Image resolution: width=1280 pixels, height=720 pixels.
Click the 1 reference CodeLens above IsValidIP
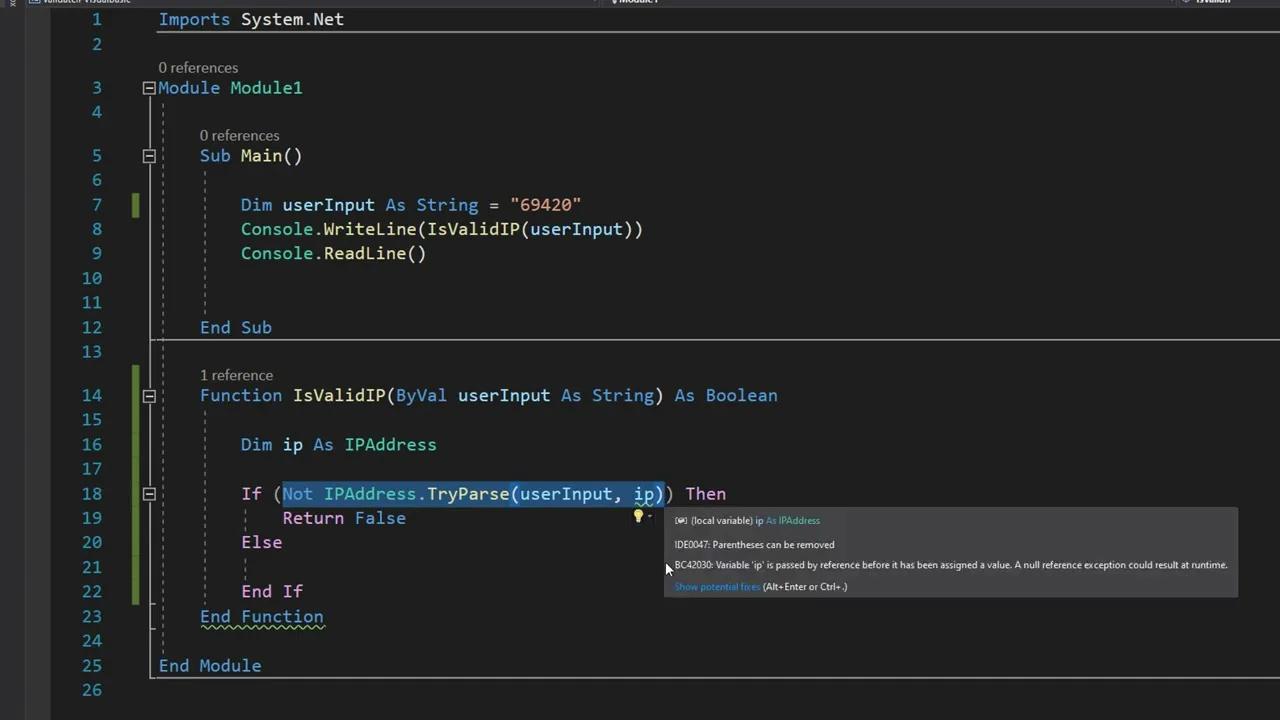236,375
